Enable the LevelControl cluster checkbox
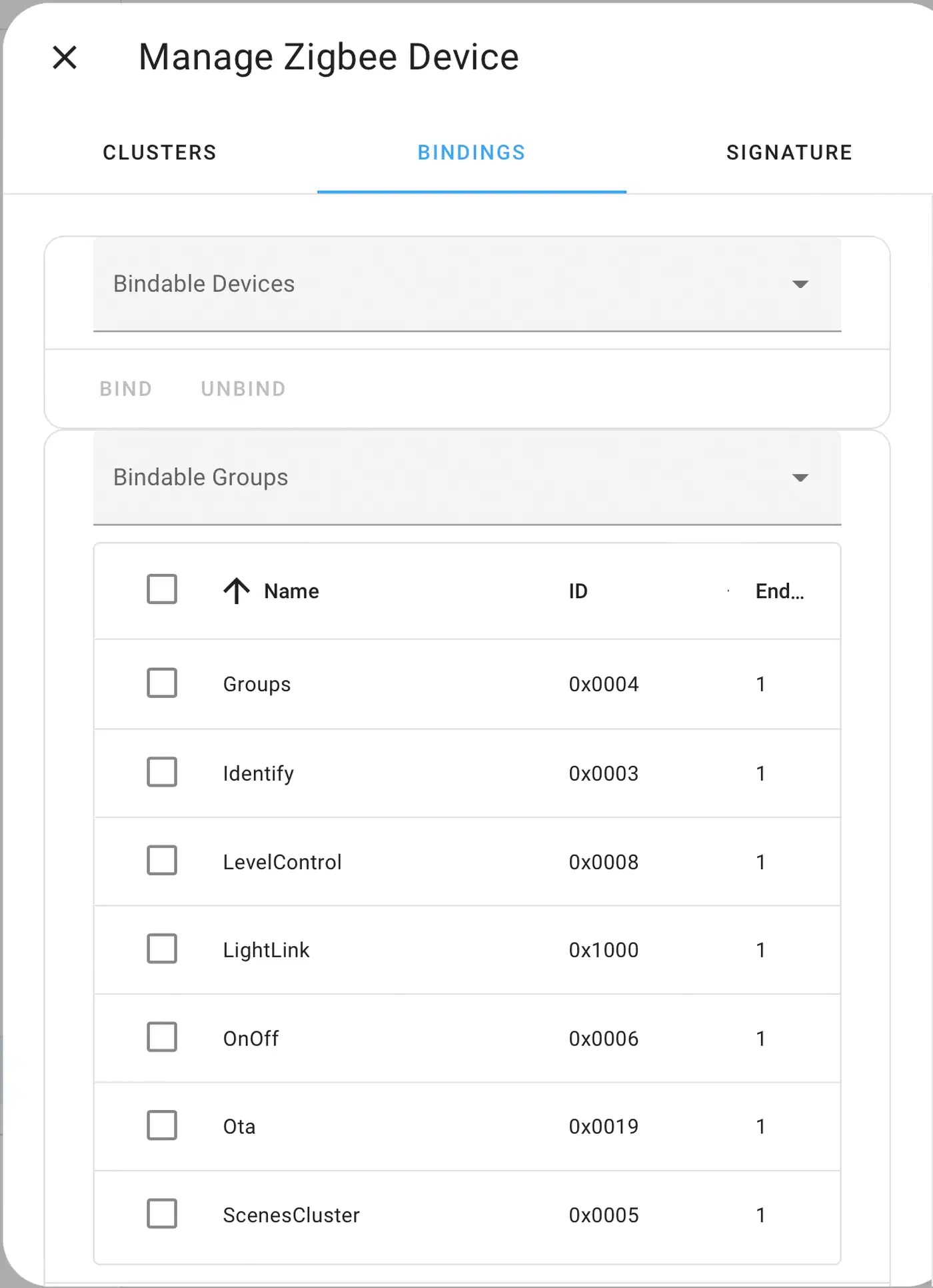 click(x=162, y=861)
